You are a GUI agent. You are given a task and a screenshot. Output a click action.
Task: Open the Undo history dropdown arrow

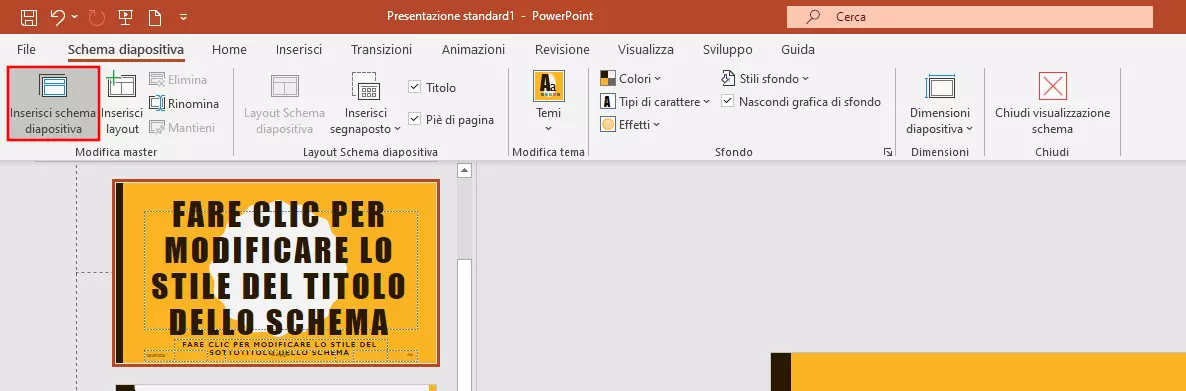click(74, 16)
